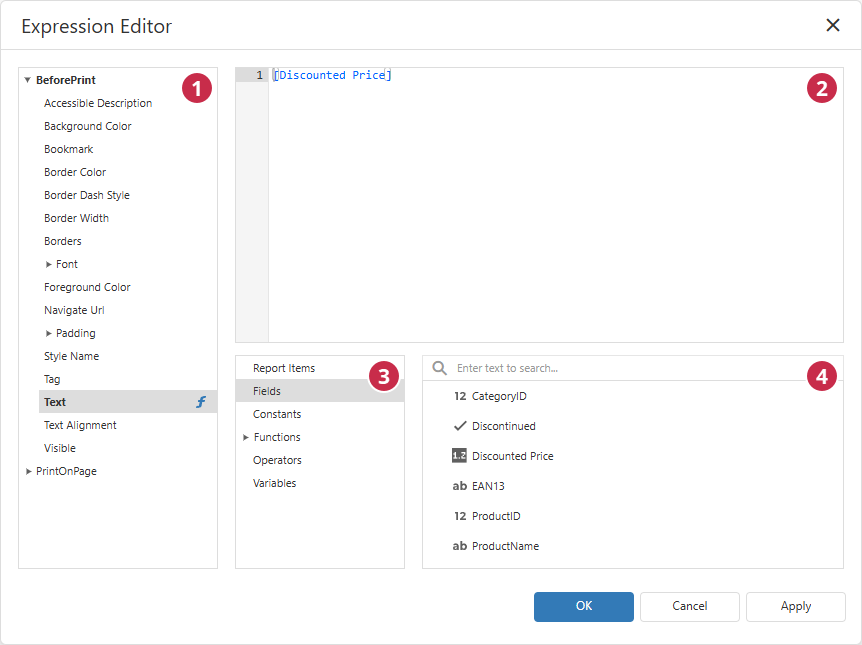The height and width of the screenshot is (645, 862).
Task: Pick the EAN13 field
Action: [488, 486]
